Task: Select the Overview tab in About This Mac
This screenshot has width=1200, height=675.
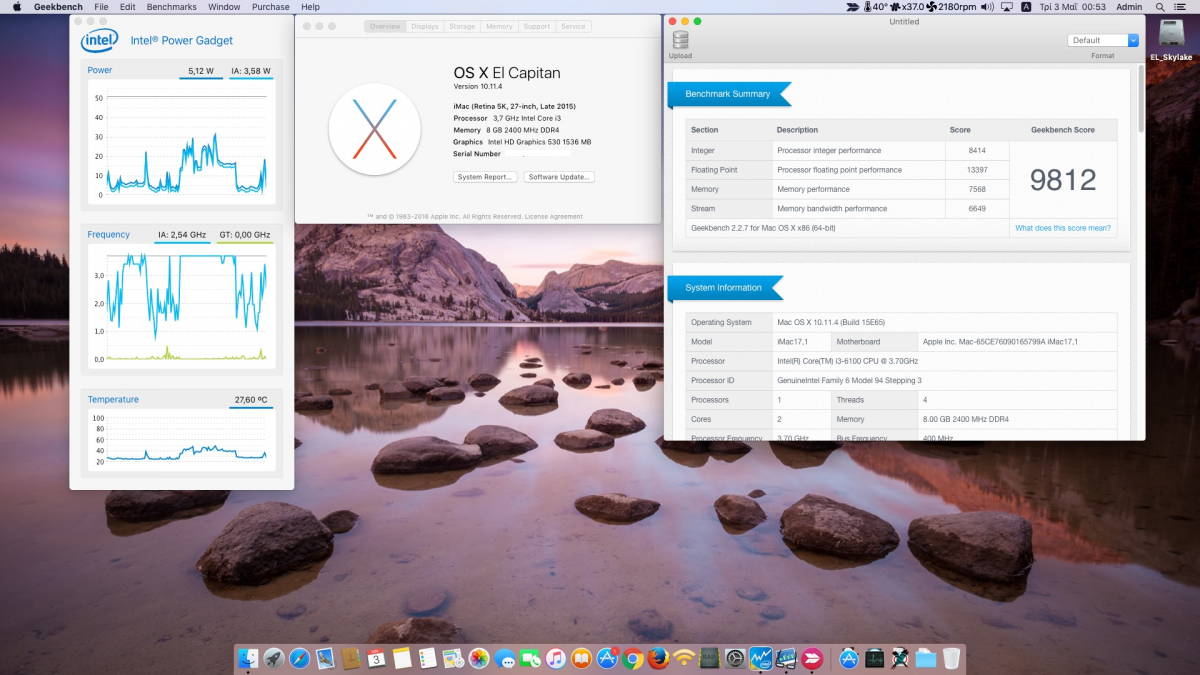Action: pos(385,26)
